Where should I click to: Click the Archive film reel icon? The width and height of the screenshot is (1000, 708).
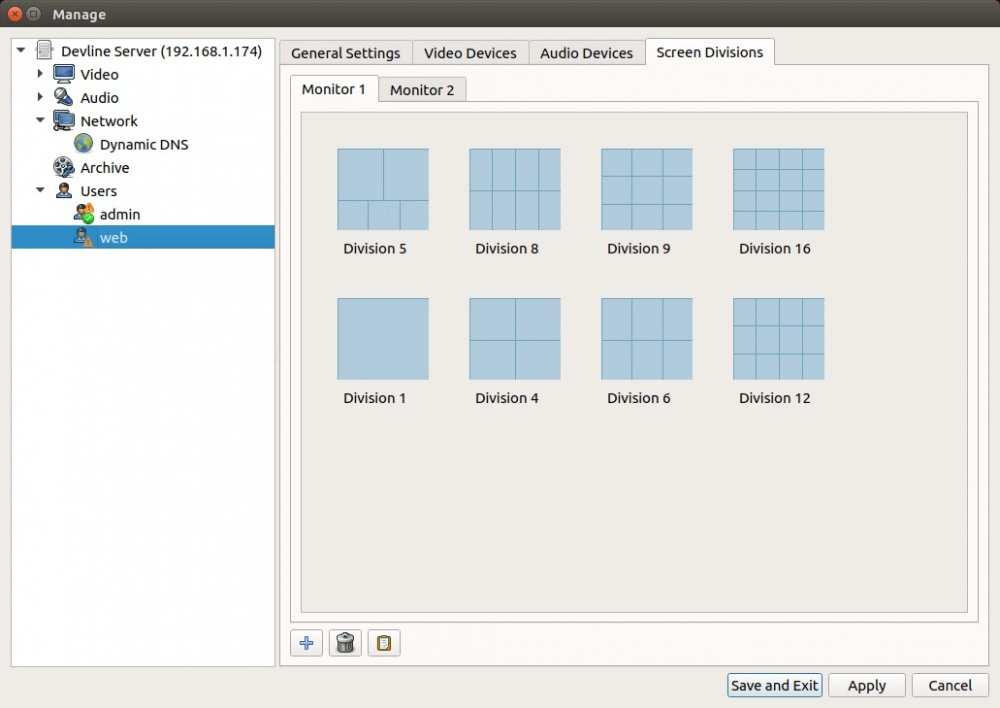coord(64,167)
